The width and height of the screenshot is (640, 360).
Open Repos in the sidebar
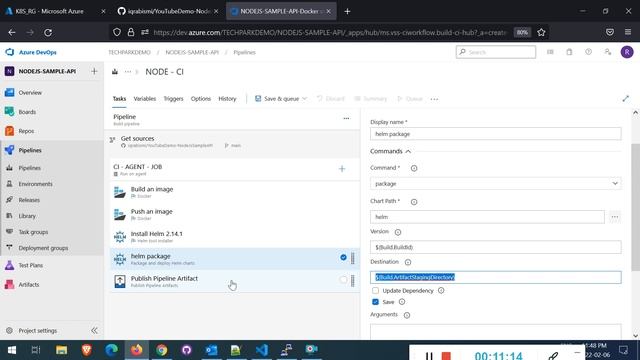(26, 131)
